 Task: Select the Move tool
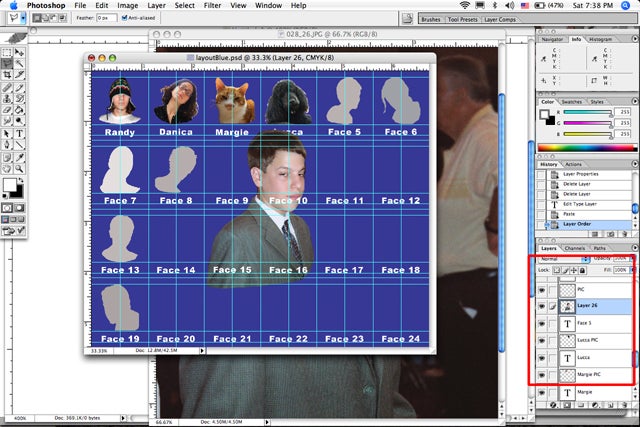19,52
